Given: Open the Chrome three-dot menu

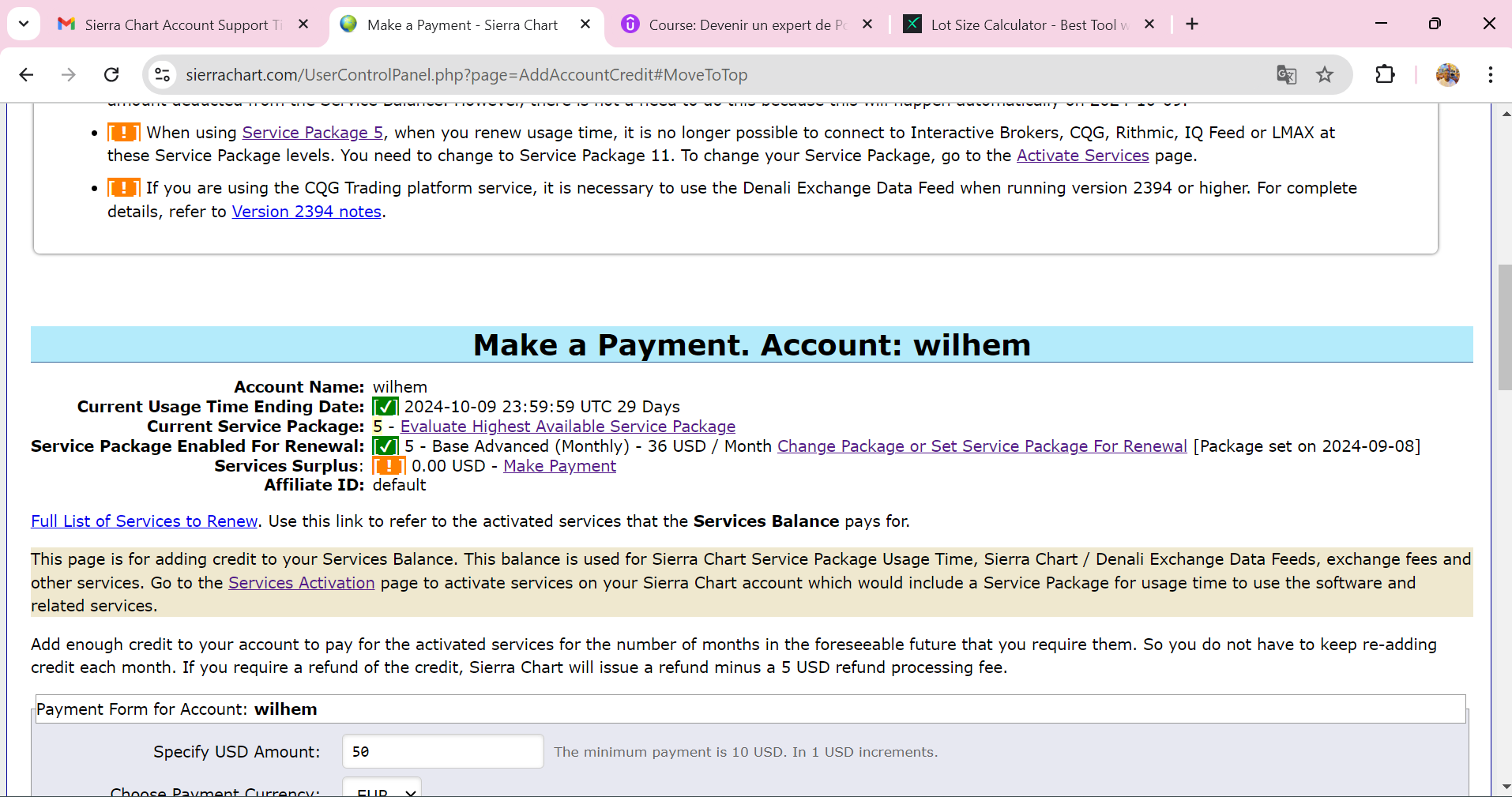Looking at the screenshot, I should 1490,74.
